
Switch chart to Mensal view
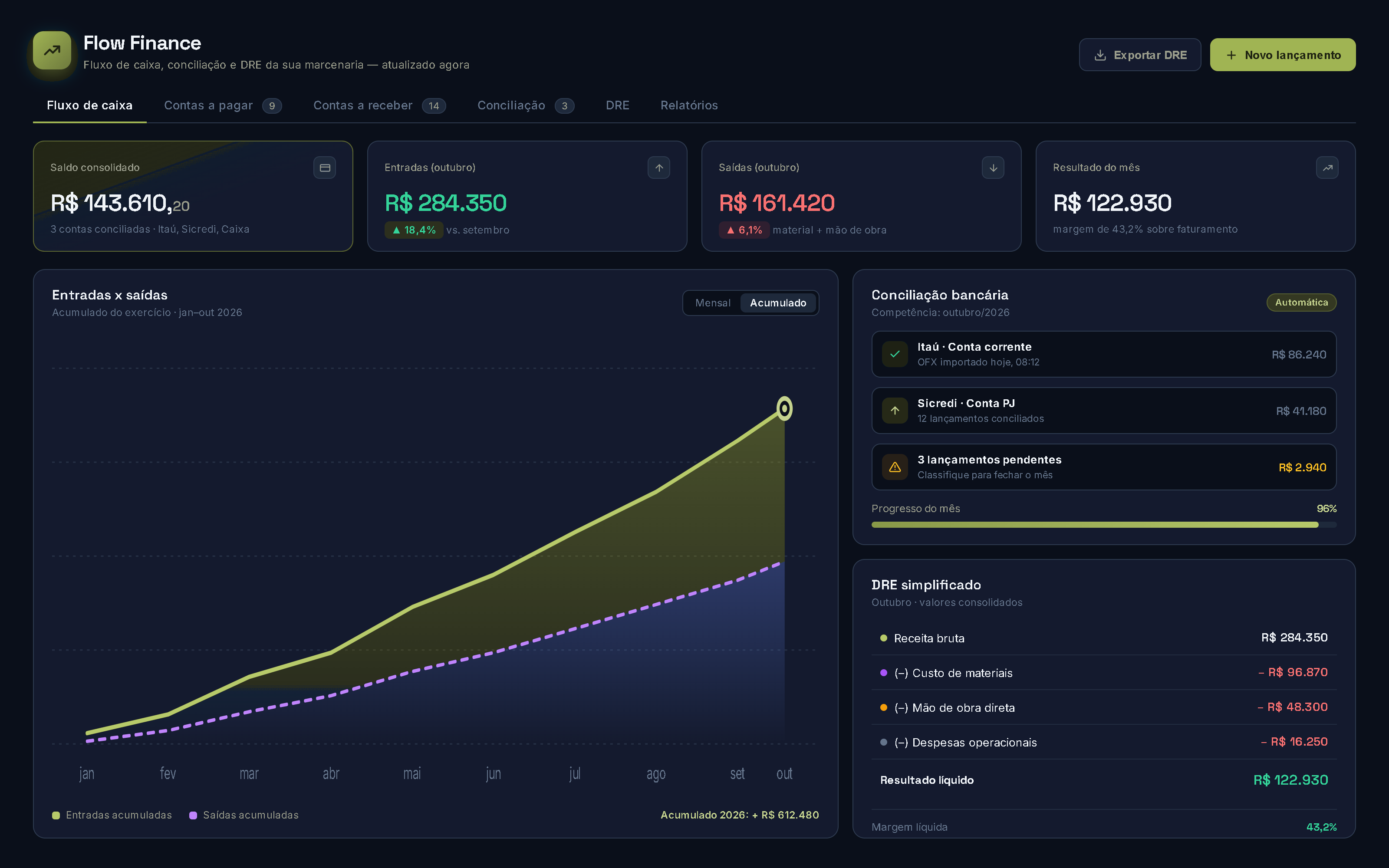click(x=712, y=302)
